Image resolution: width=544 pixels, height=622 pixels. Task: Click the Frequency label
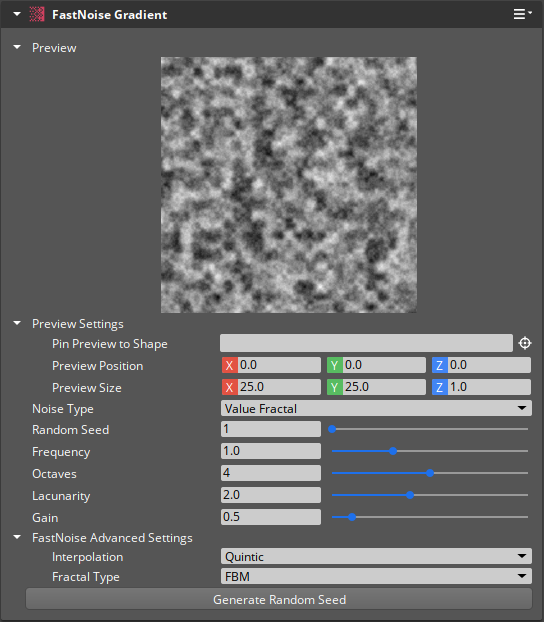pos(61,452)
